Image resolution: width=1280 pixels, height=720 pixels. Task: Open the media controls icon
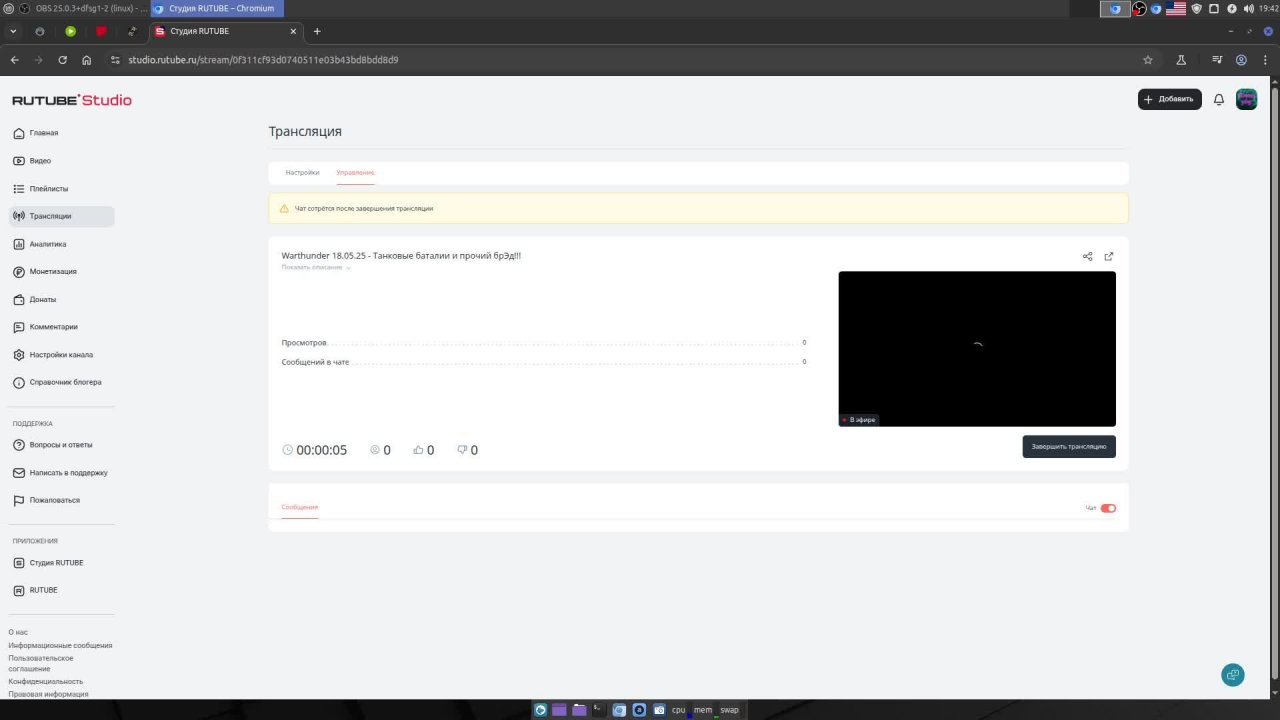pyautogui.click(x=1217, y=60)
